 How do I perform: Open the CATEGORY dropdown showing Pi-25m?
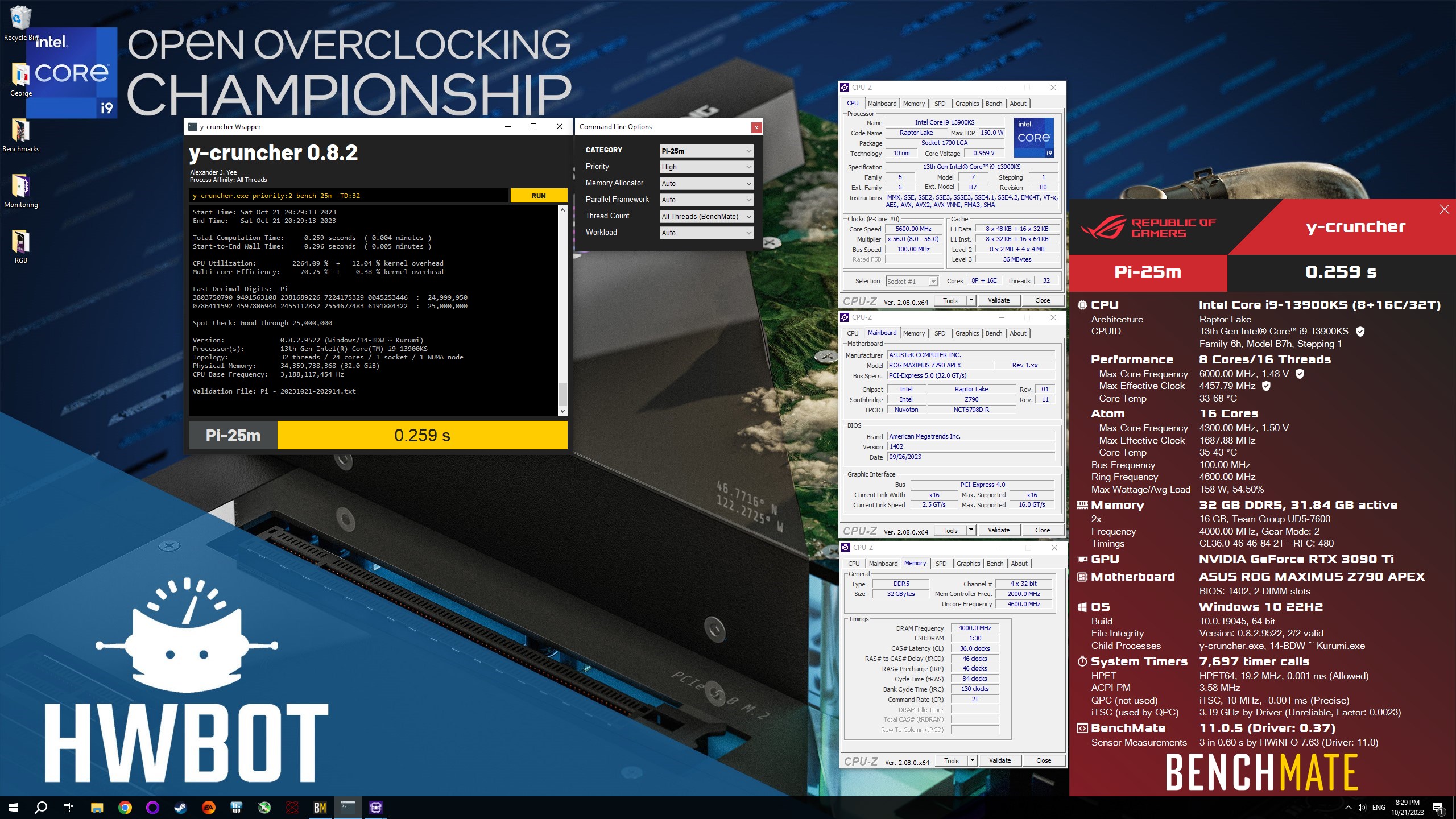pyautogui.click(x=707, y=151)
